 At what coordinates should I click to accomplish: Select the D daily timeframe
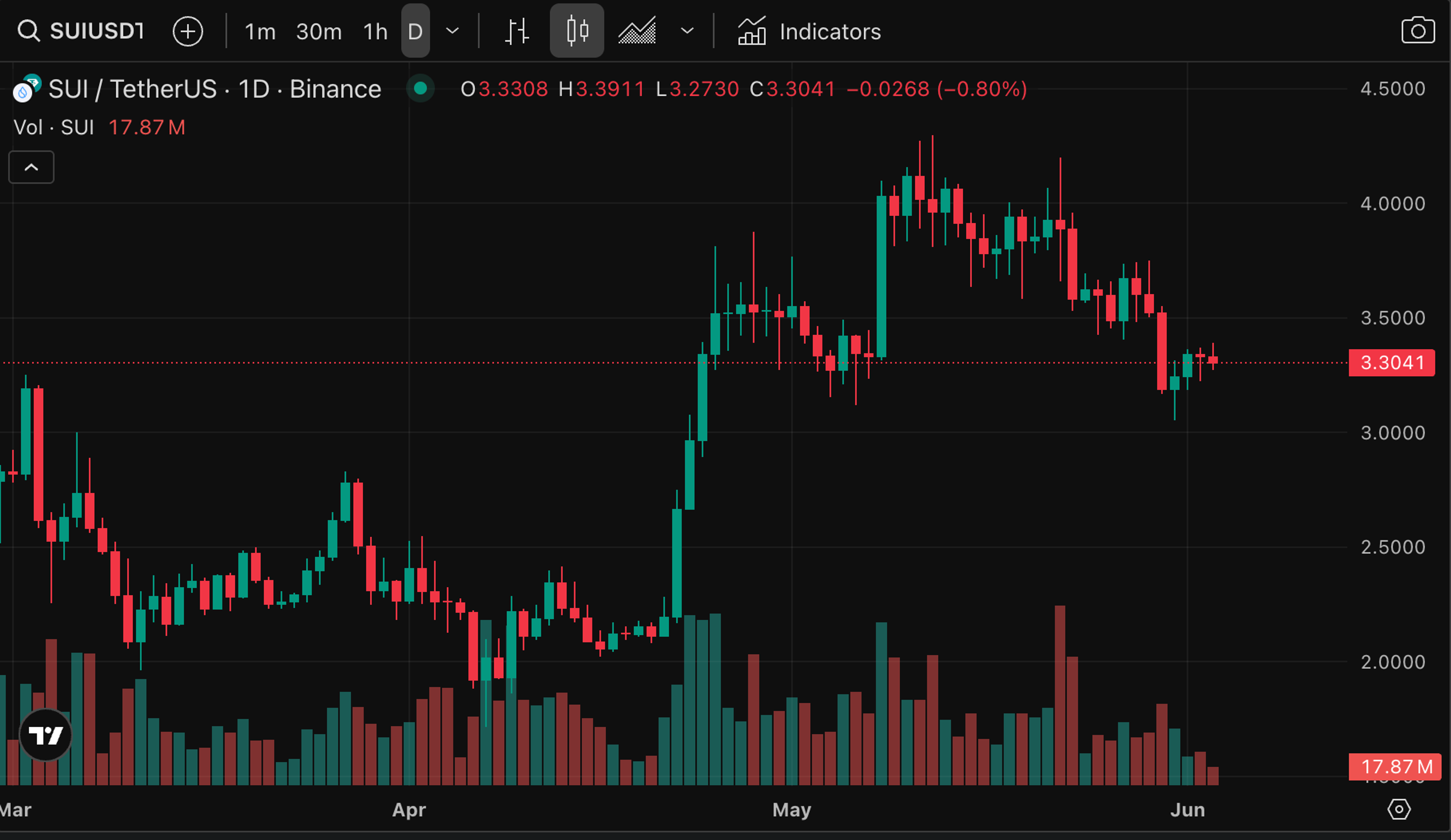(x=415, y=32)
